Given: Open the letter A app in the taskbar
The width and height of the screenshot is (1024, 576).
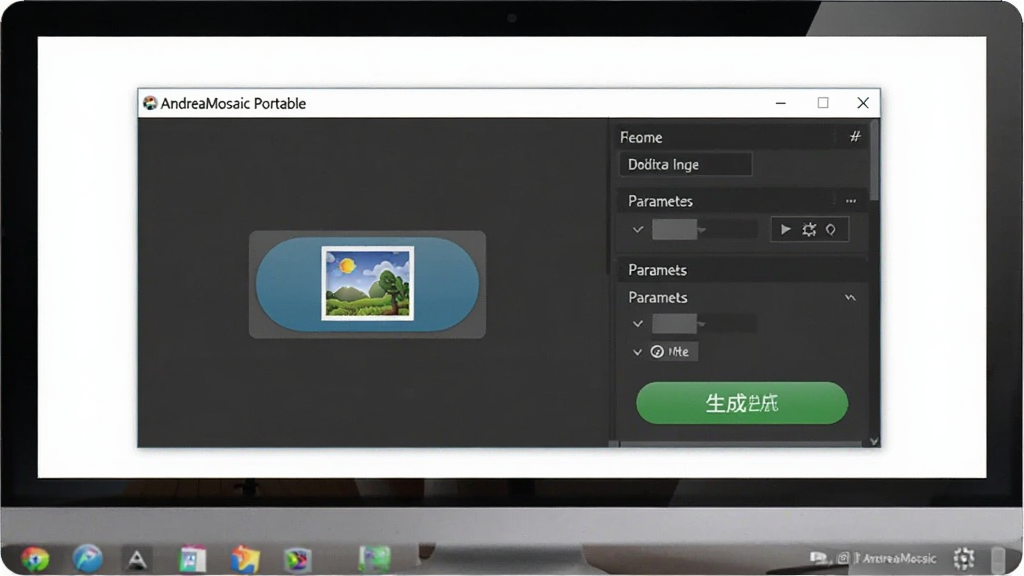Looking at the screenshot, I should pos(136,560).
